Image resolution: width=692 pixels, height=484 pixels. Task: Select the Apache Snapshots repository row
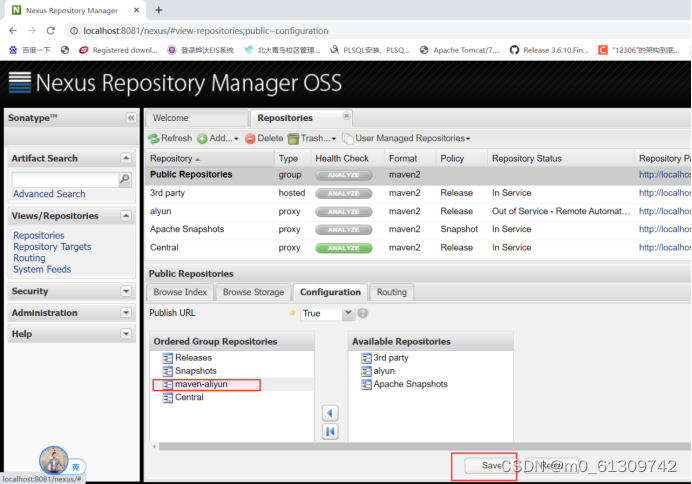click(x=417, y=229)
